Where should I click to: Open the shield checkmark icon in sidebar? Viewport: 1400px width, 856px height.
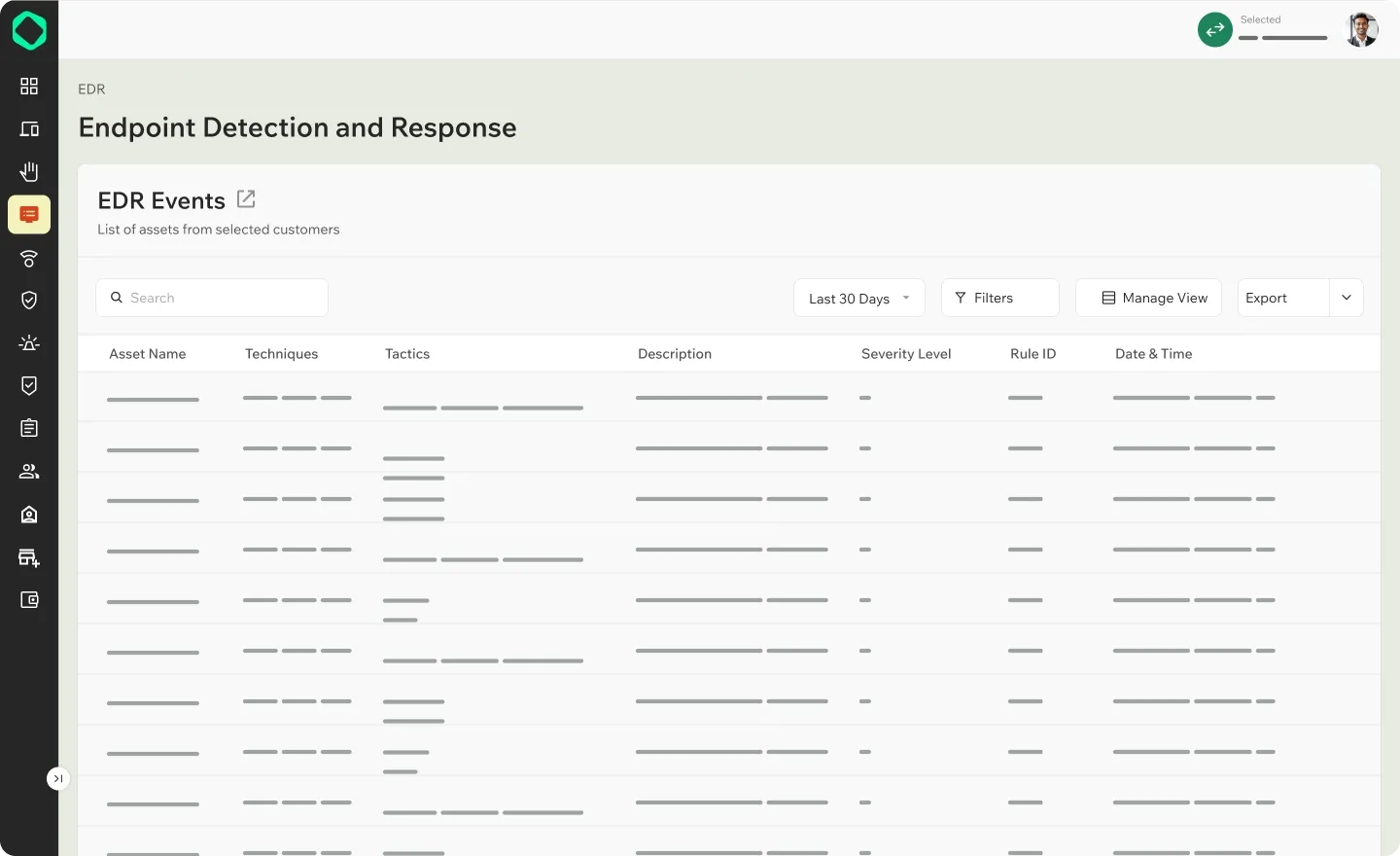point(29,301)
